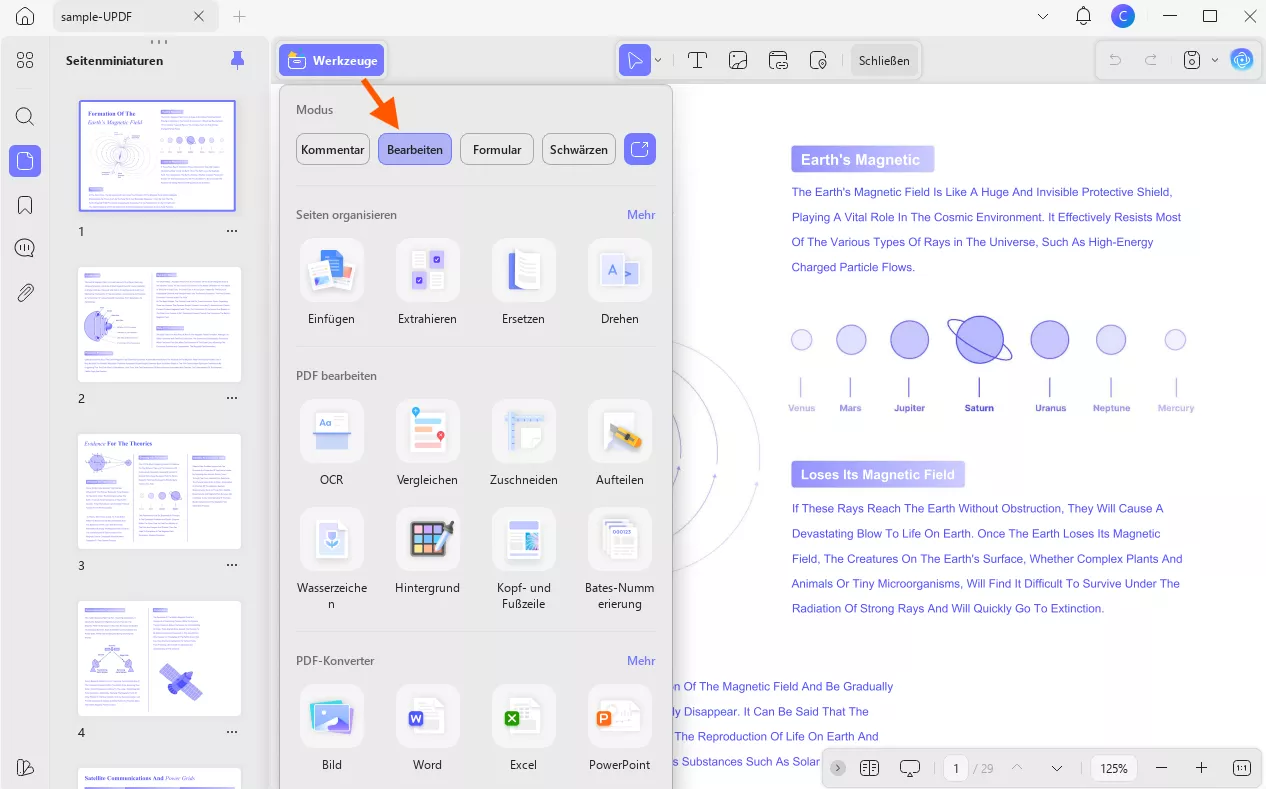The width and height of the screenshot is (1266, 789).
Task: Select page 3 thumbnail
Action: (160, 491)
